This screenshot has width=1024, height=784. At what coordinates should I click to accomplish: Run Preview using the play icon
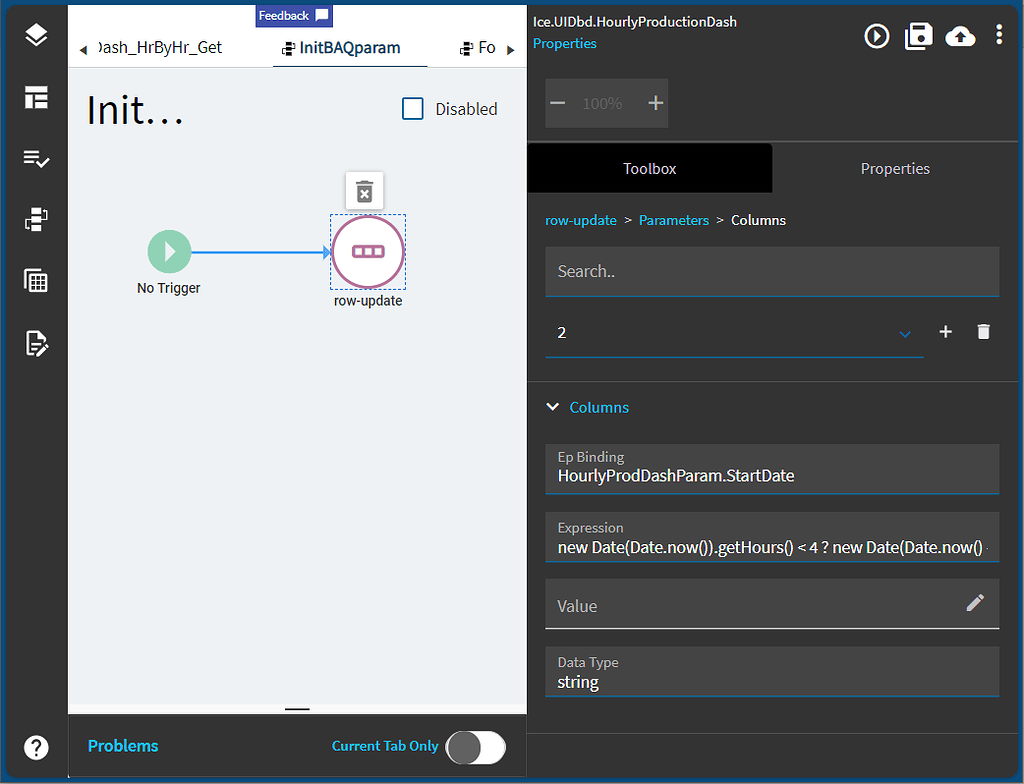click(x=876, y=36)
